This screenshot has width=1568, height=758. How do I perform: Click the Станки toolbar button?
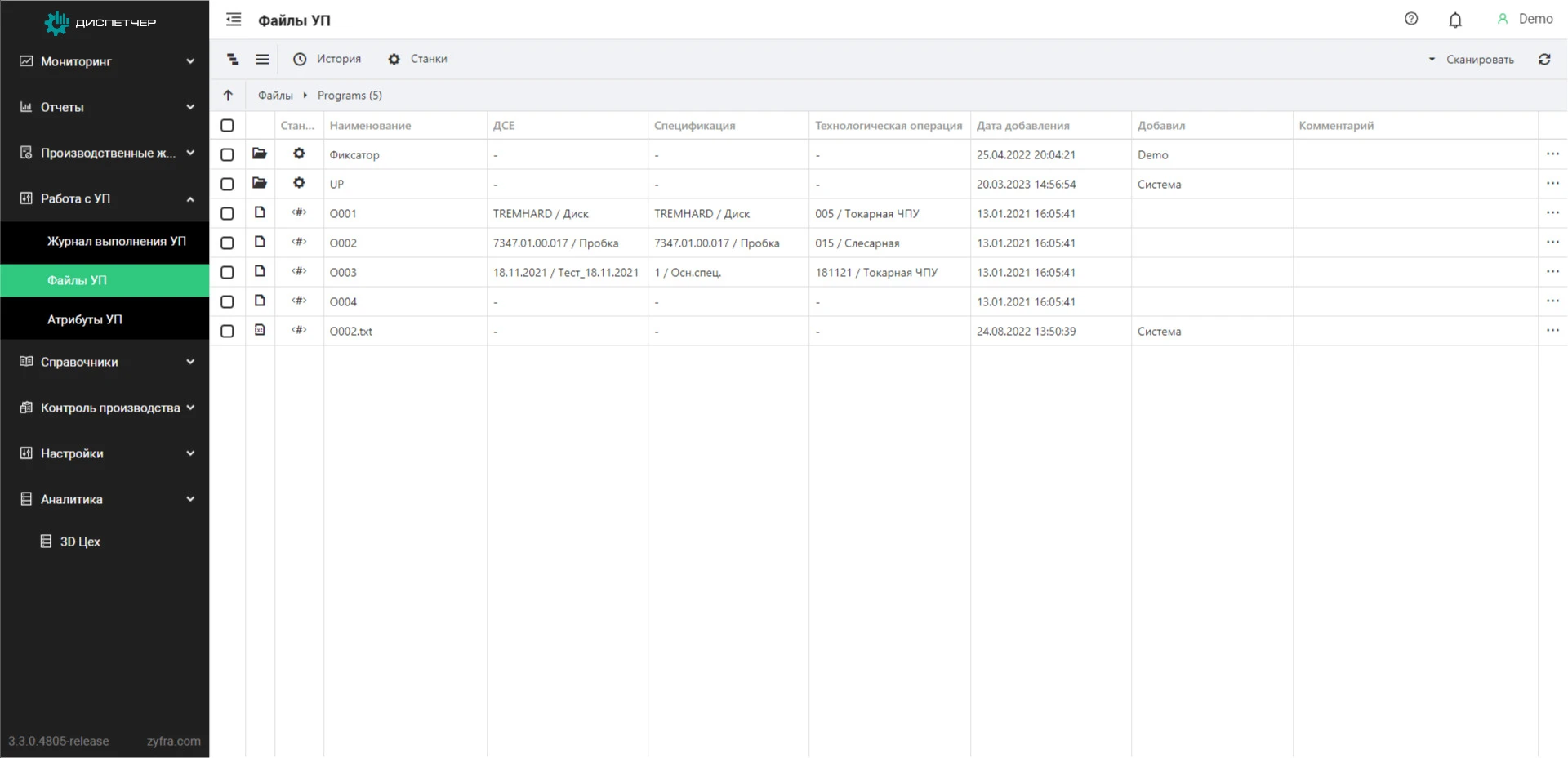coord(418,59)
